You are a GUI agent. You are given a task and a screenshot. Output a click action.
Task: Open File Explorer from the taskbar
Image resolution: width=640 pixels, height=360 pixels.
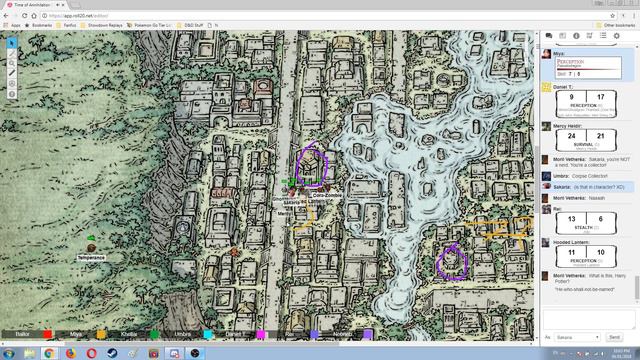tap(29, 353)
